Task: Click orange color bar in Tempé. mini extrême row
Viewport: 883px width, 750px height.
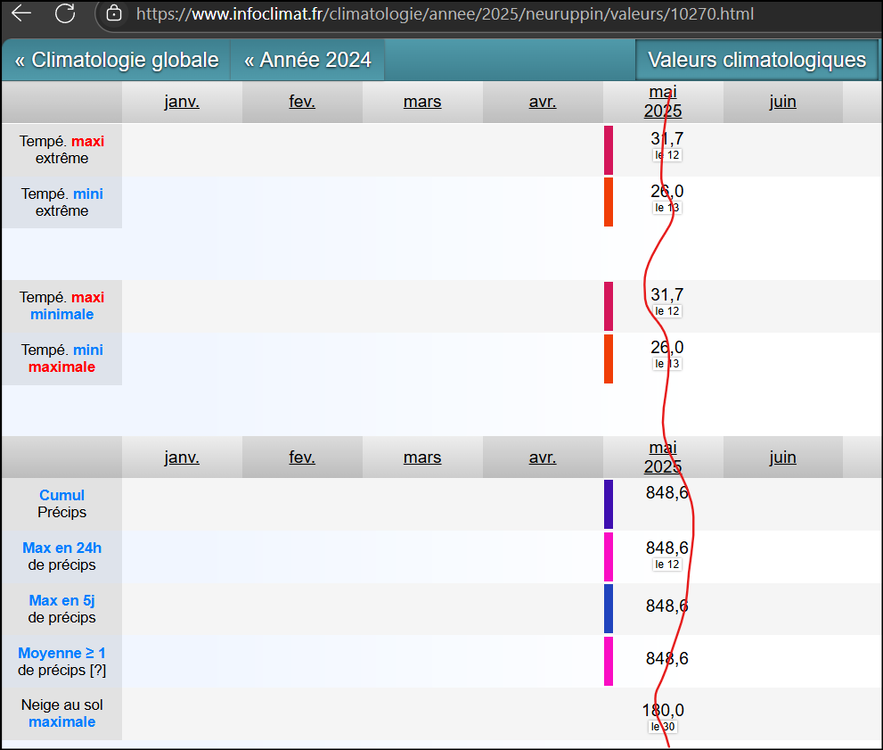Action: click(x=608, y=202)
